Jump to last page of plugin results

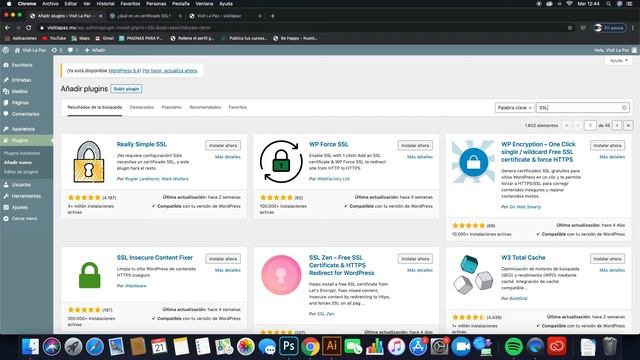tap(628, 126)
